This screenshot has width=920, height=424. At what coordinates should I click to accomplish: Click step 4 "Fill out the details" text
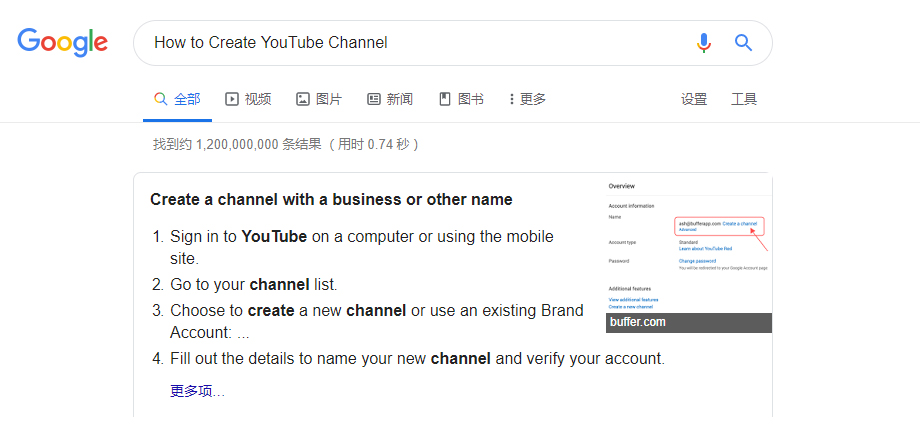(x=417, y=358)
